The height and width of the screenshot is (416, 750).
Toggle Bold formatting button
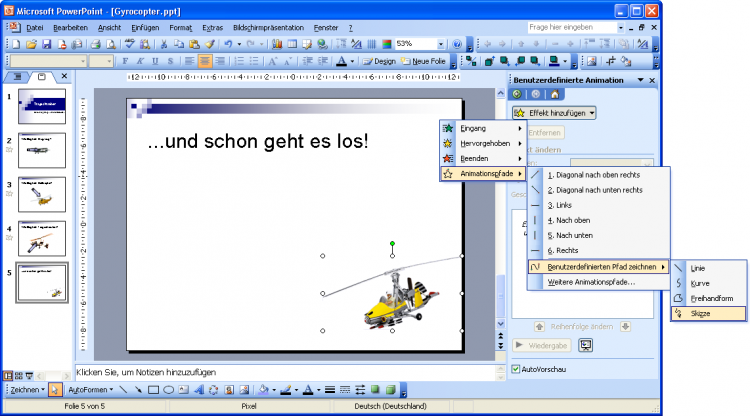[x=126, y=61]
